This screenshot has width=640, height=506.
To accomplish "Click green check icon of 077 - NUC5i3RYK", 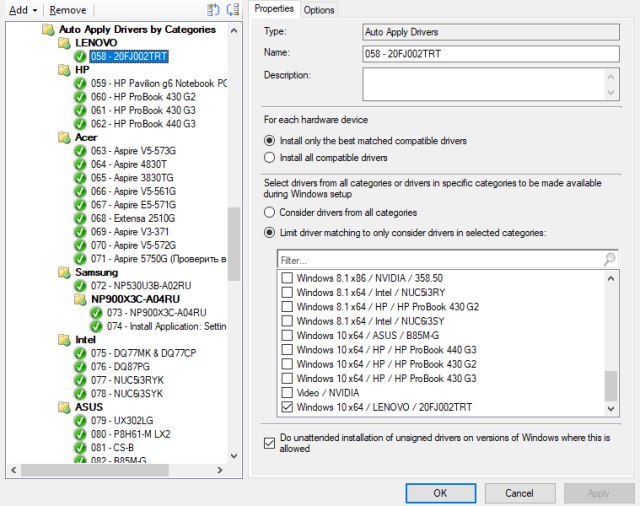I will [x=80, y=380].
